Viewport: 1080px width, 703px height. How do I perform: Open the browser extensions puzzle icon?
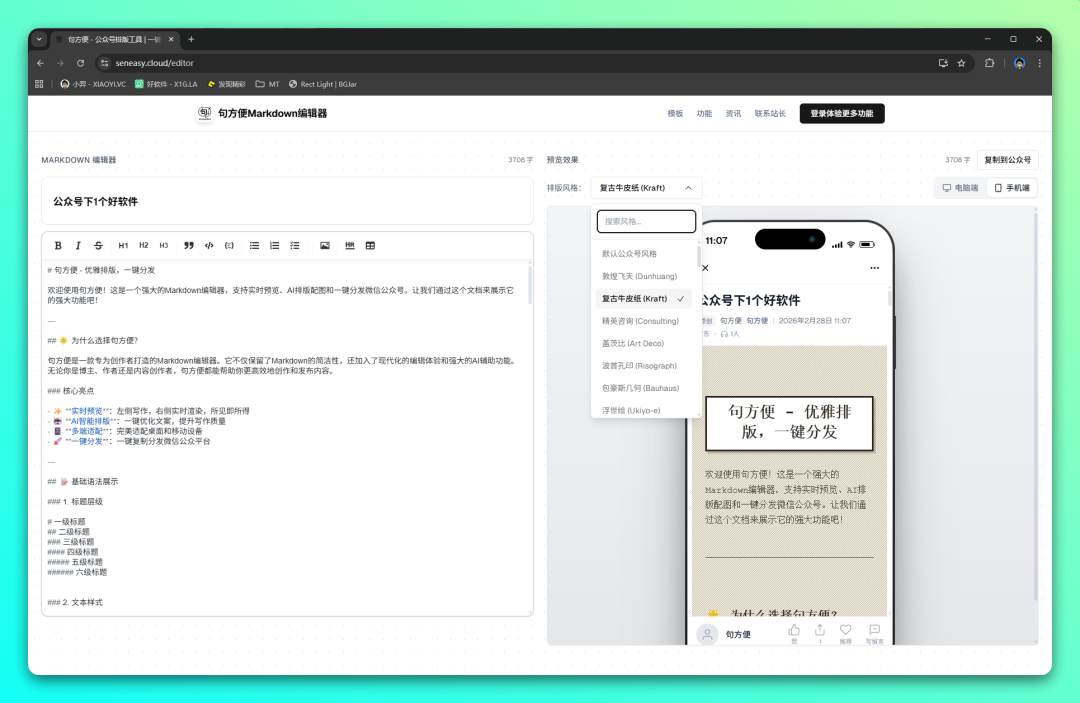[990, 63]
